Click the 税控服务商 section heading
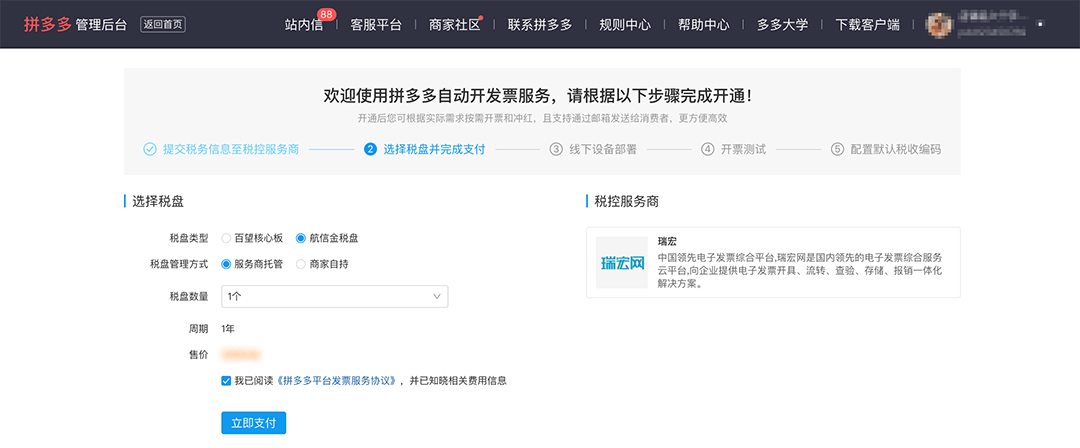 pos(627,201)
